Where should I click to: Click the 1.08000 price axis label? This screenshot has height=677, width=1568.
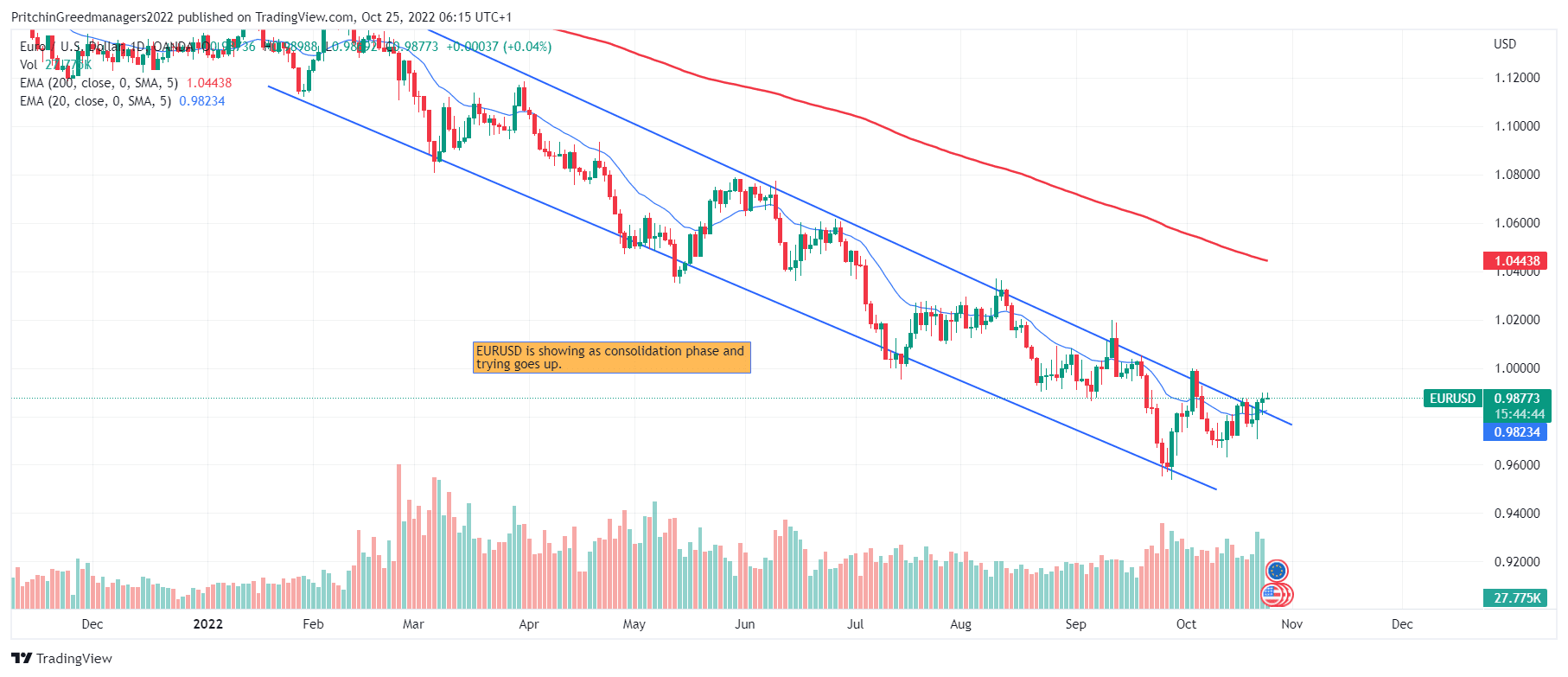click(1517, 175)
